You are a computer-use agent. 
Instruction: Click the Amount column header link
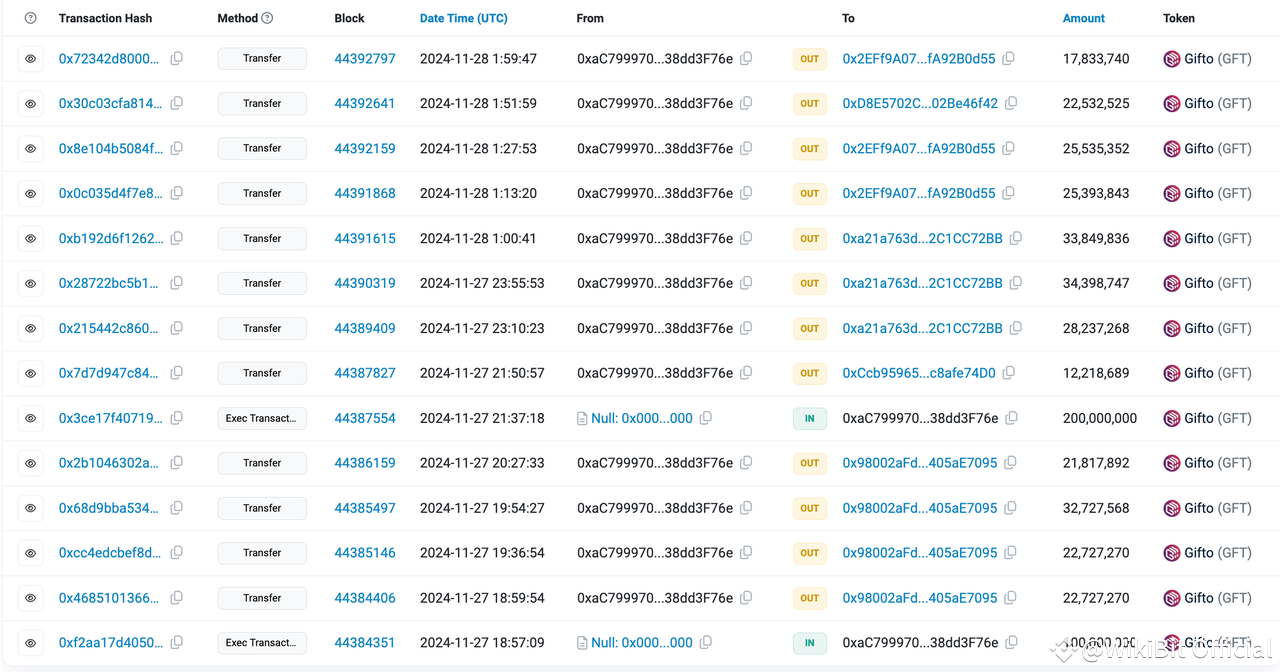point(1084,18)
